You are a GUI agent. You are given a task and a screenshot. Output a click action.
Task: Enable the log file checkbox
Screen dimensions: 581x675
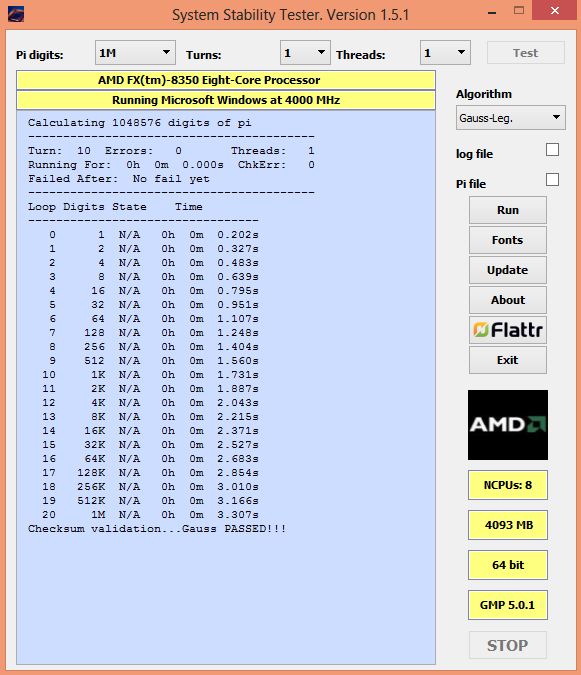552,150
